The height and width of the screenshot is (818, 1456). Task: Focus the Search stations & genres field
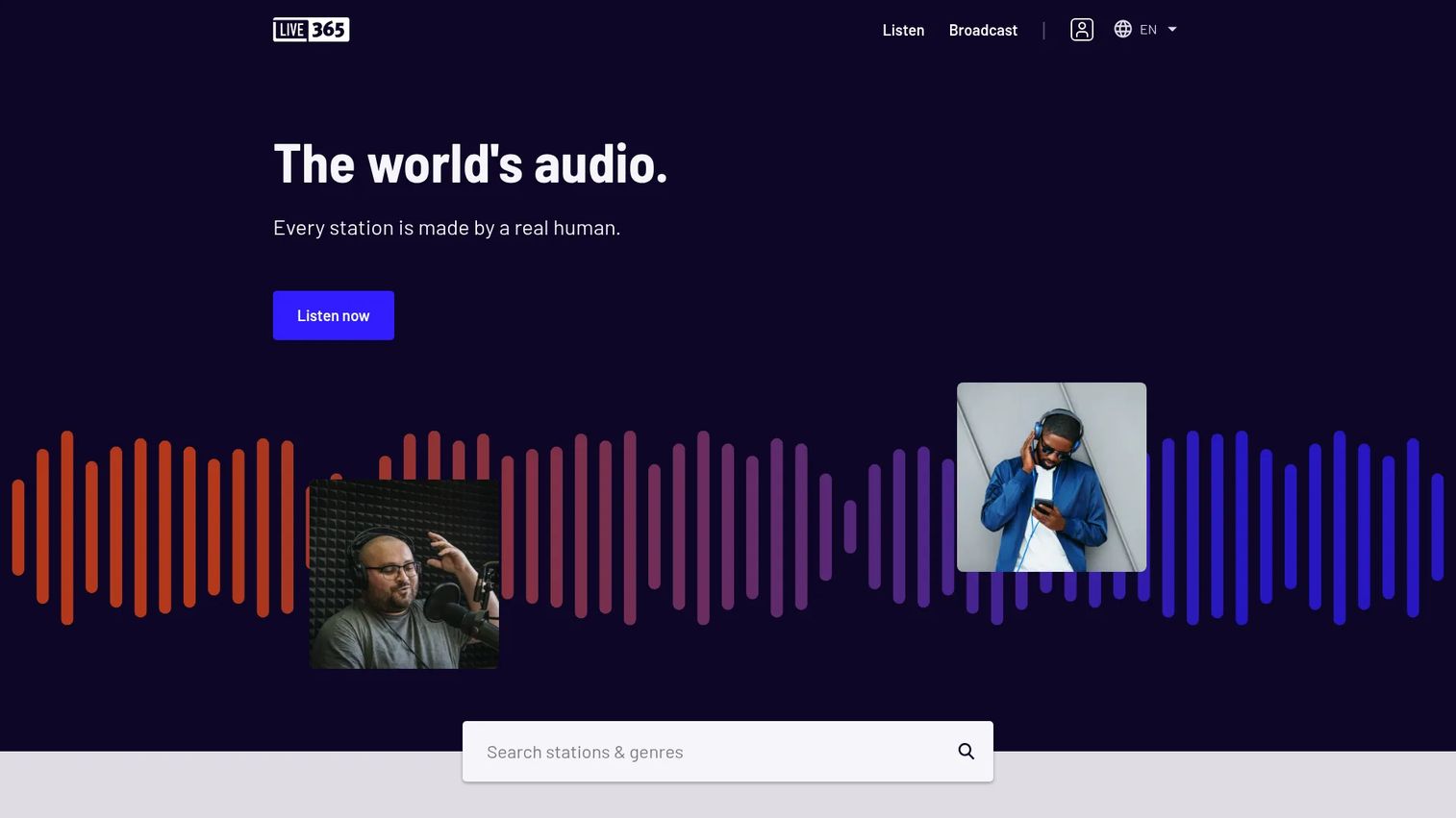pyautogui.click(x=728, y=752)
